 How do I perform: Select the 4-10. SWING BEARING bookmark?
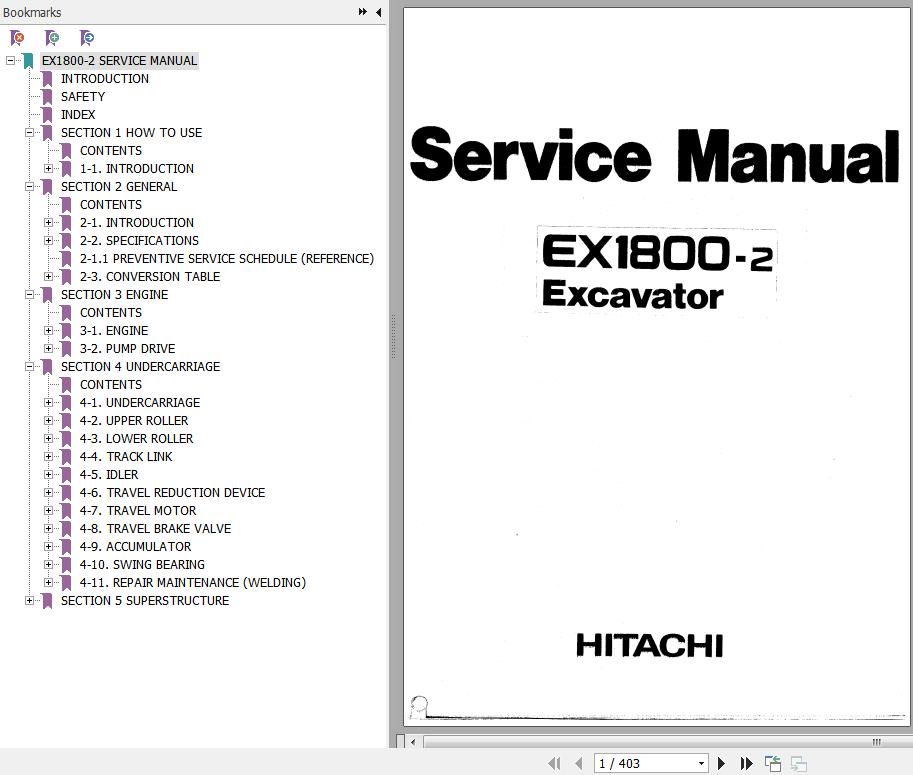[142, 565]
